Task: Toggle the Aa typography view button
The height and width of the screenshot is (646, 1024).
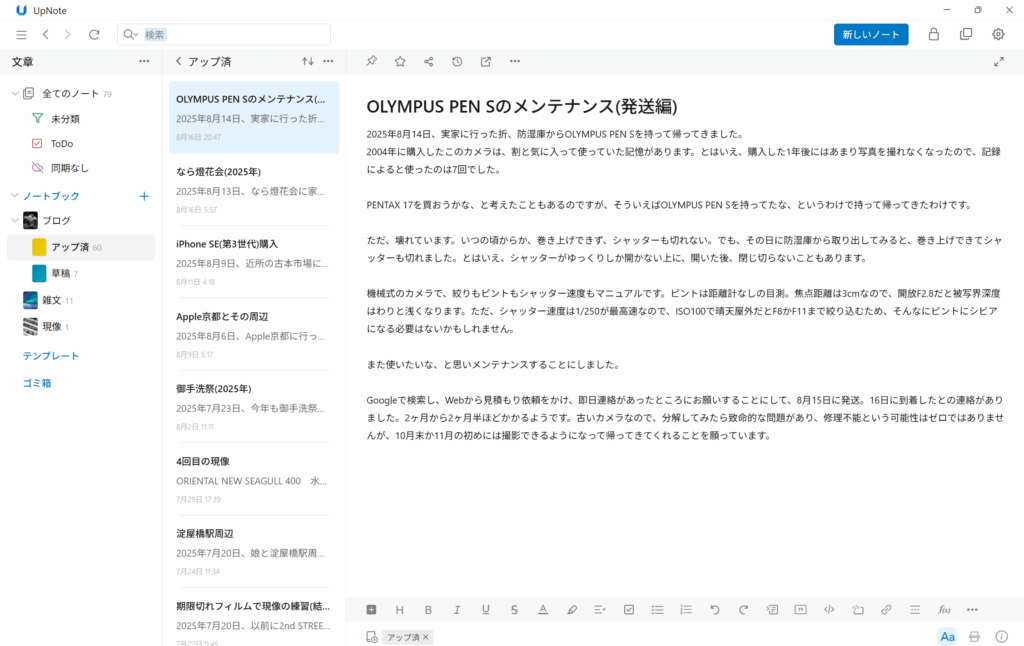Action: coord(947,636)
